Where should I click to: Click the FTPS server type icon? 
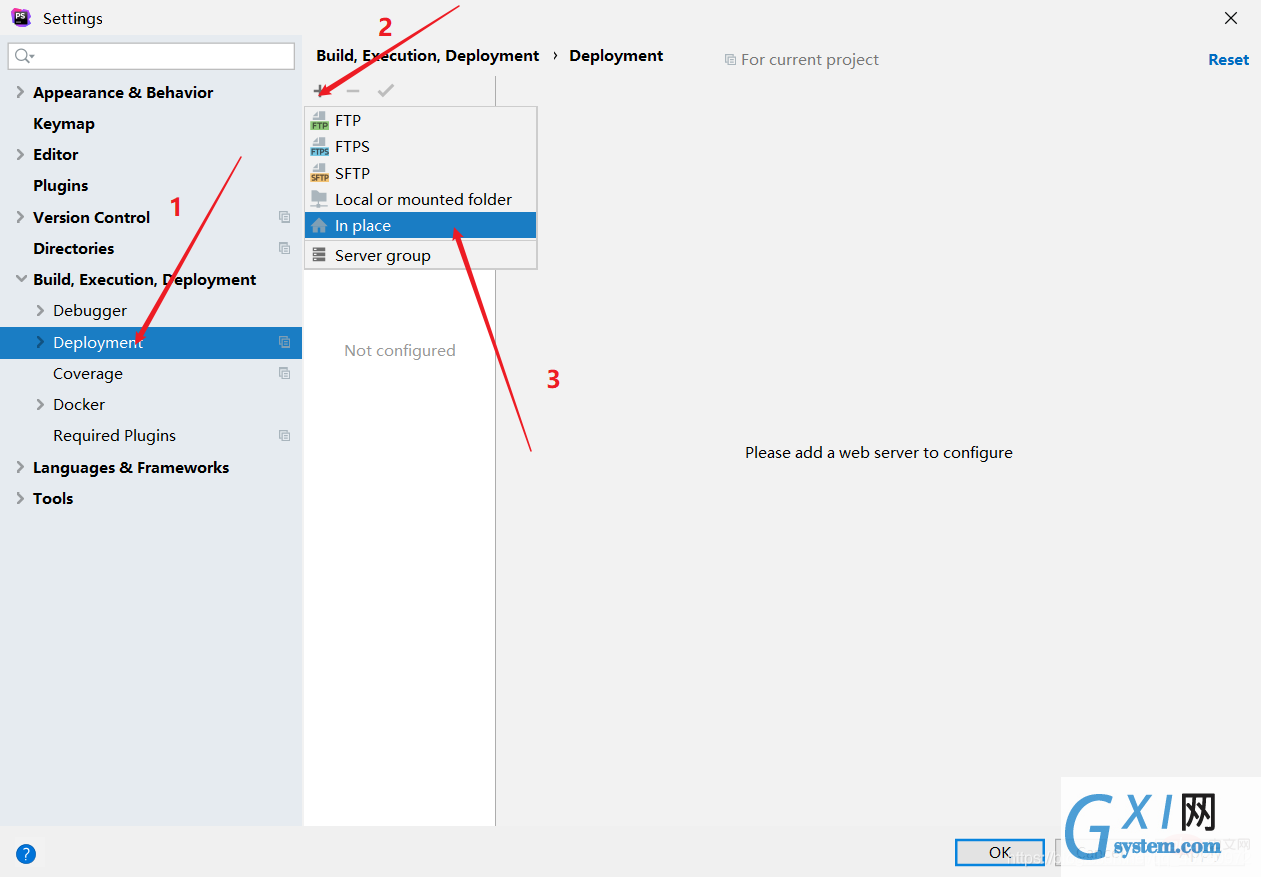pyautogui.click(x=319, y=147)
